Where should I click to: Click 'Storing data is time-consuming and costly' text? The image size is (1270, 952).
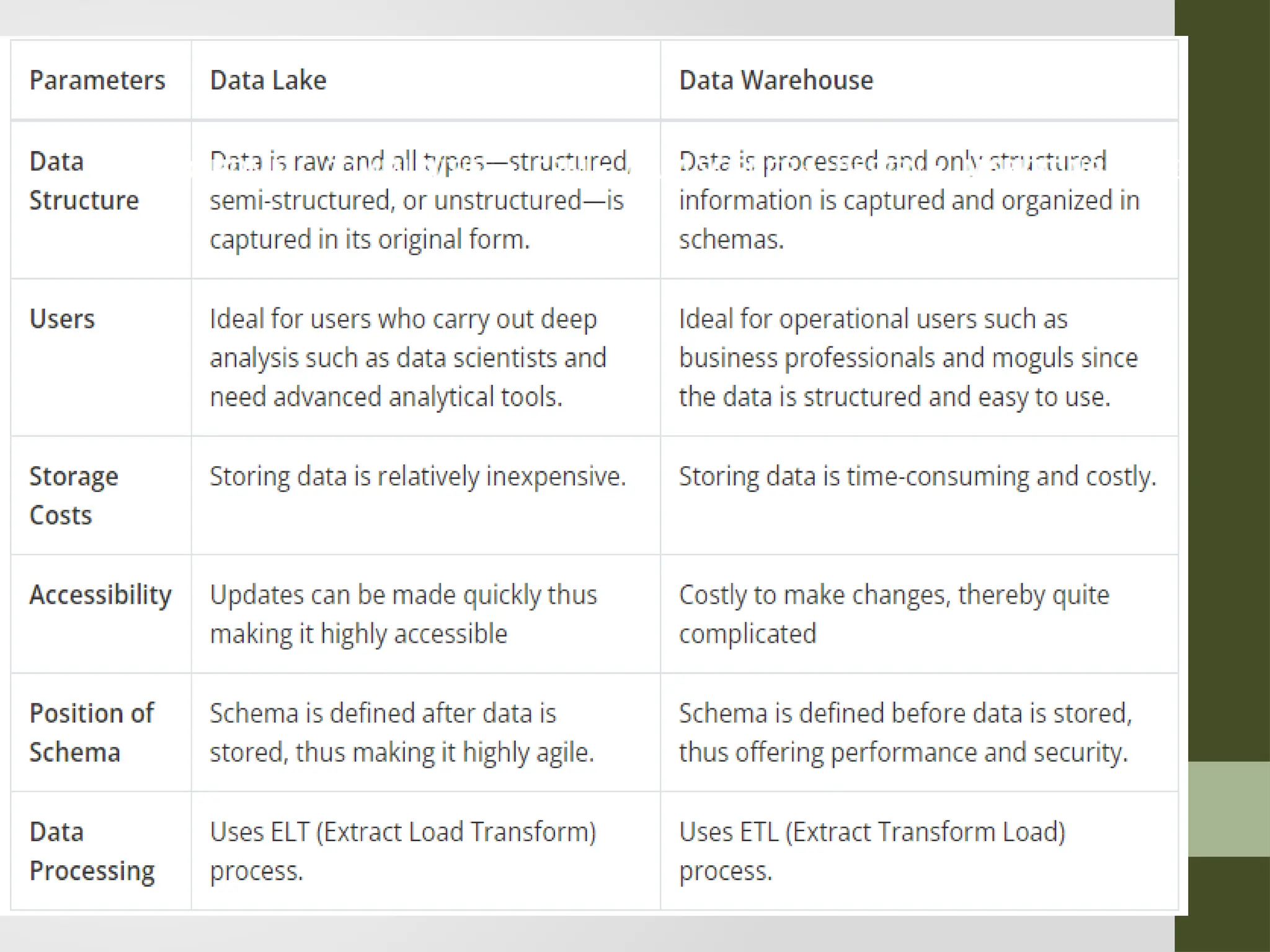tap(917, 477)
